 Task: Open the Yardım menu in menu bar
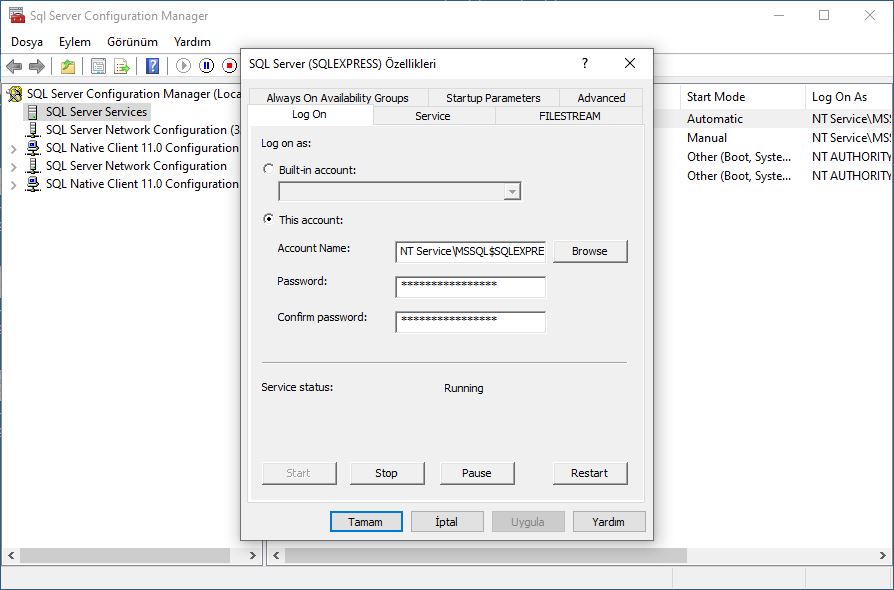coord(192,42)
